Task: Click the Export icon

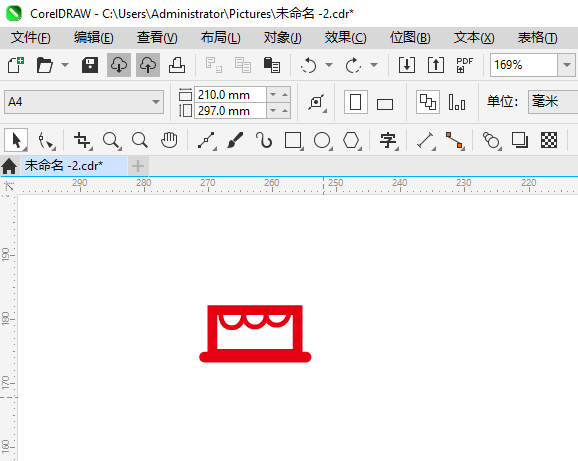Action: coord(436,65)
